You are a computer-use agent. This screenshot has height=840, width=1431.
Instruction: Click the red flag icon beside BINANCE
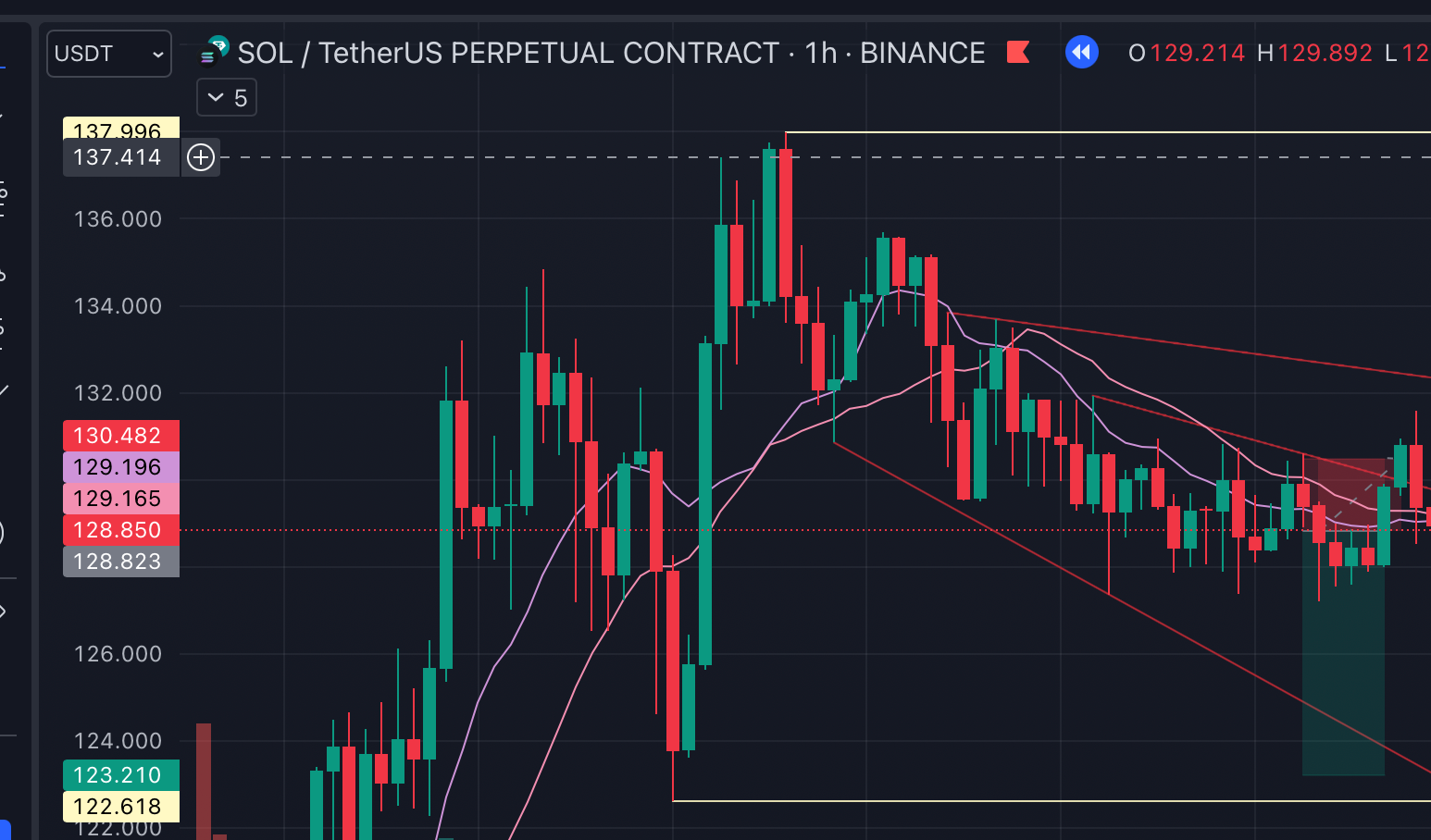click(x=1018, y=52)
